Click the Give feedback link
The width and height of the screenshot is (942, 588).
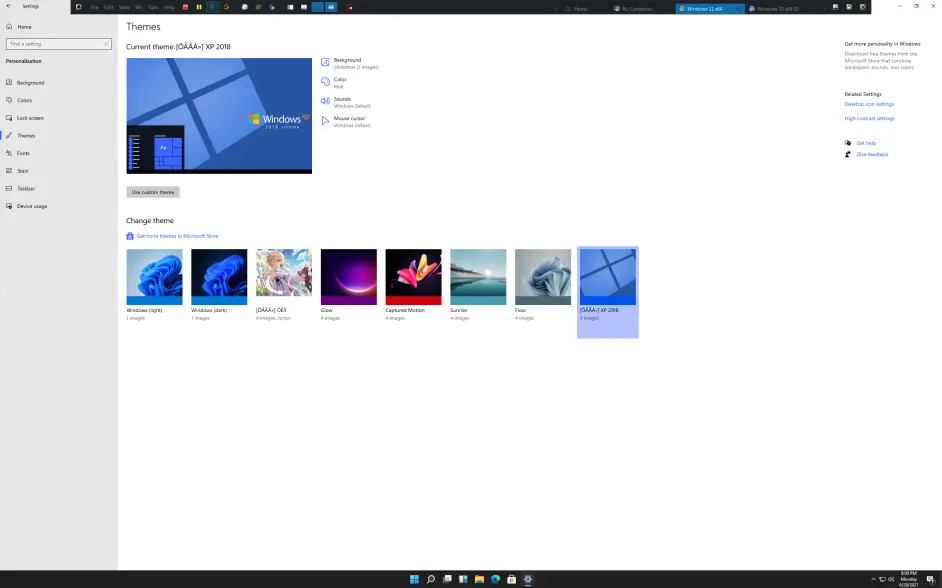872,154
